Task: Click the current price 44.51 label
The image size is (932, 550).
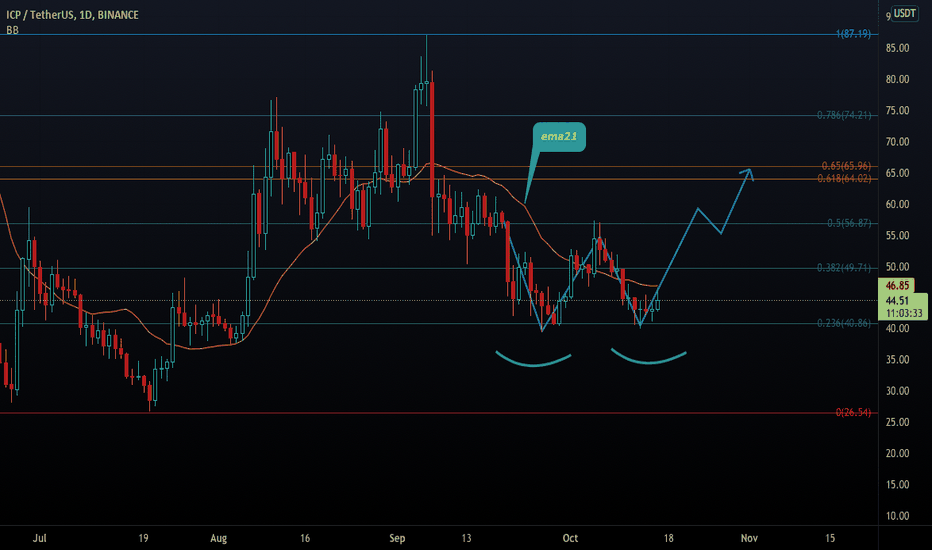Action: (x=897, y=300)
